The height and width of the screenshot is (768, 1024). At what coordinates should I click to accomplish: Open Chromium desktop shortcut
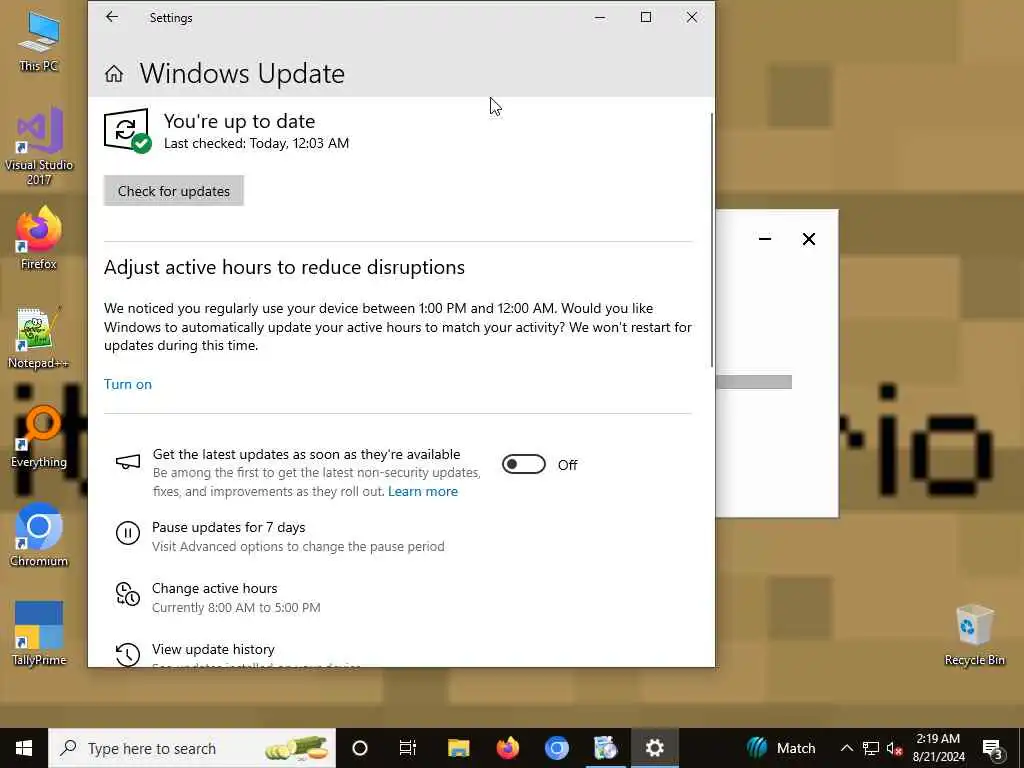[39, 536]
